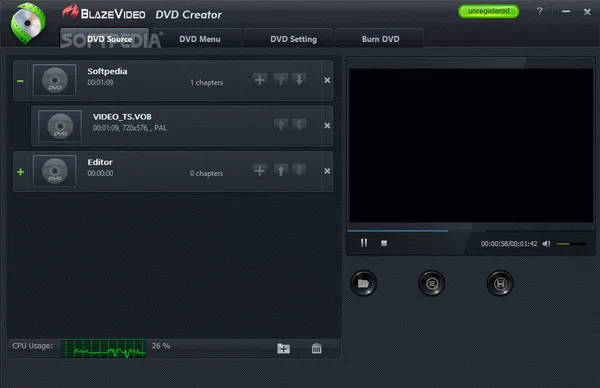The width and height of the screenshot is (600, 388).
Task: Open help with the question mark icon
Action: click(540, 11)
